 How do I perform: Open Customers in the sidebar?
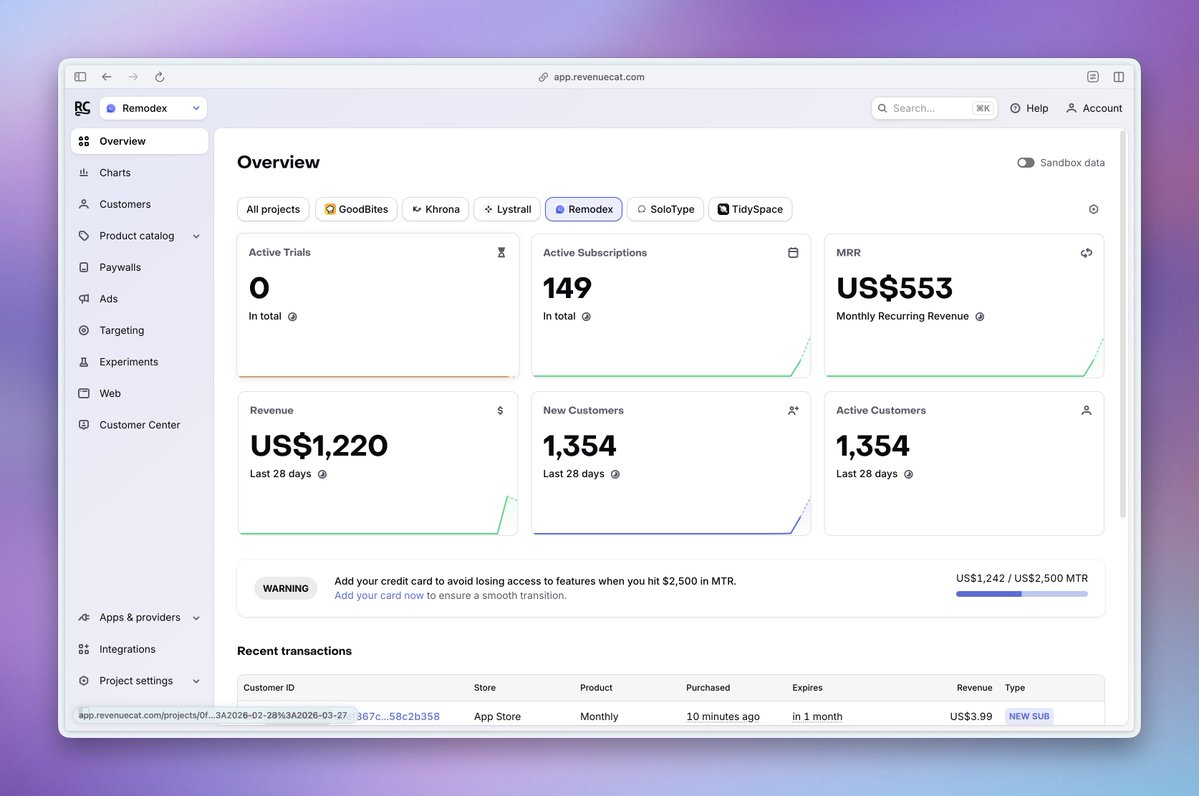point(139,204)
